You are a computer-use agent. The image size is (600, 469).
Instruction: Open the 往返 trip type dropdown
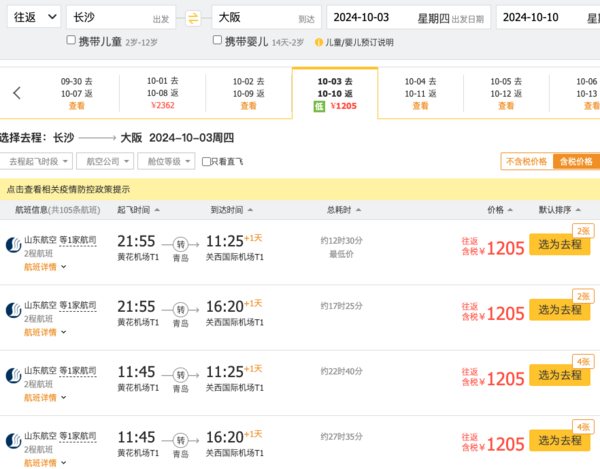point(34,17)
